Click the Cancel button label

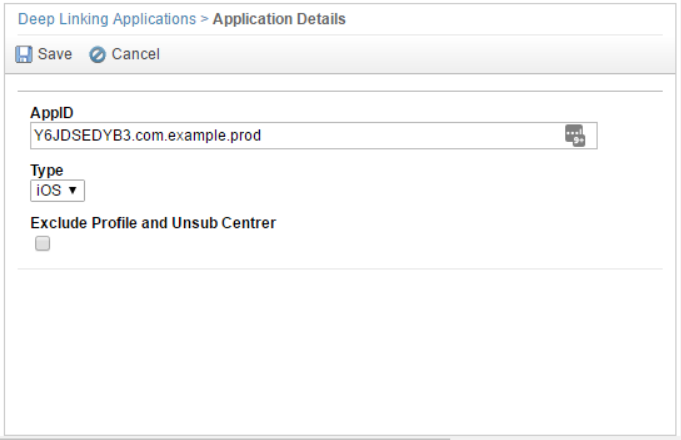point(136,54)
